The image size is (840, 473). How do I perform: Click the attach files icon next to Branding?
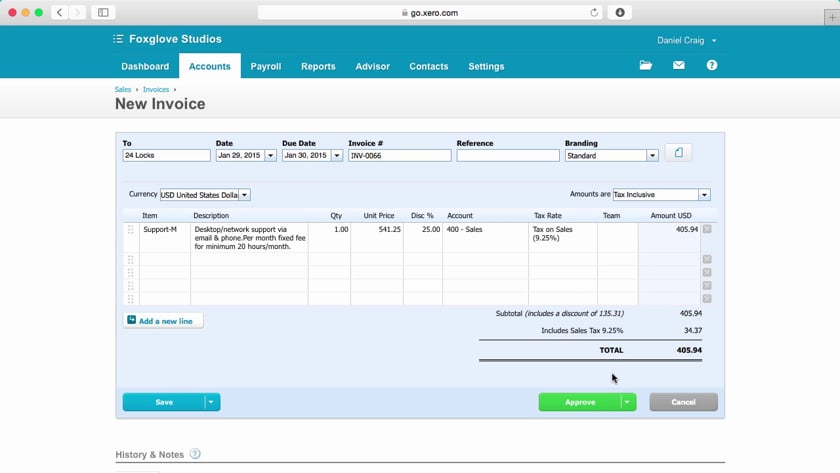point(679,153)
